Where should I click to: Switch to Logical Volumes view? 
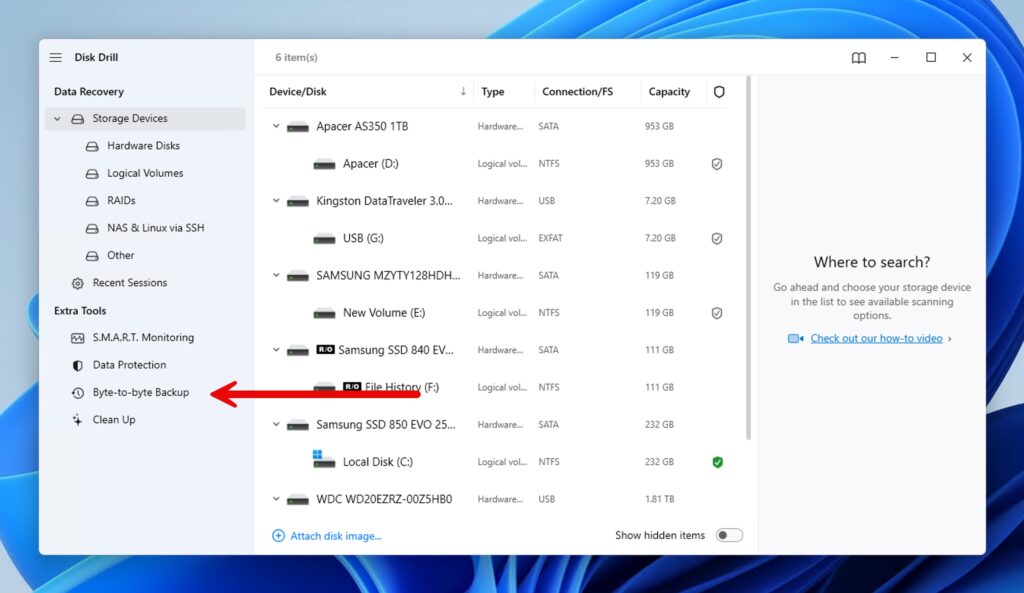(x=145, y=172)
